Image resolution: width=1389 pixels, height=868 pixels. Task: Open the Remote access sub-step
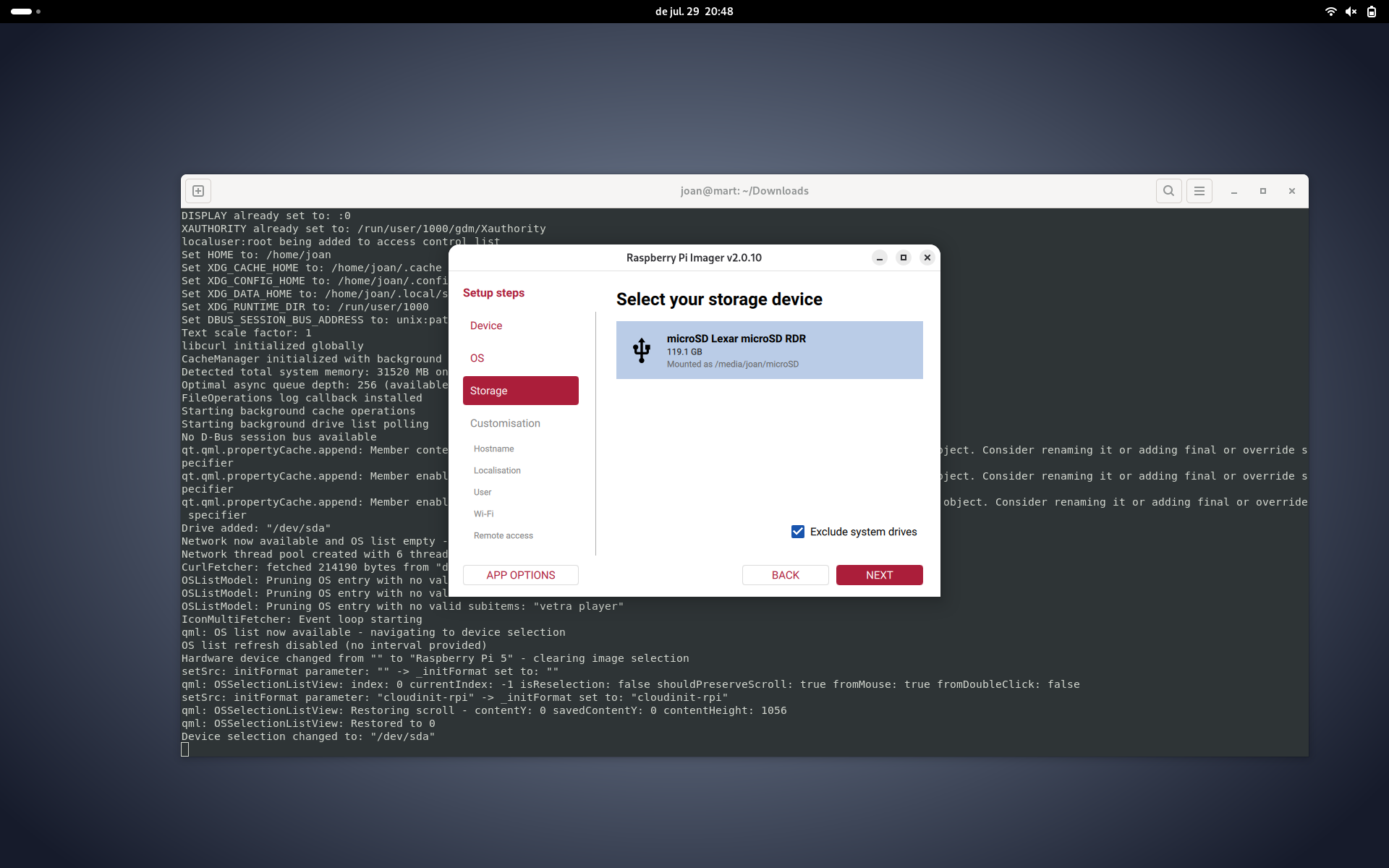[x=504, y=535]
